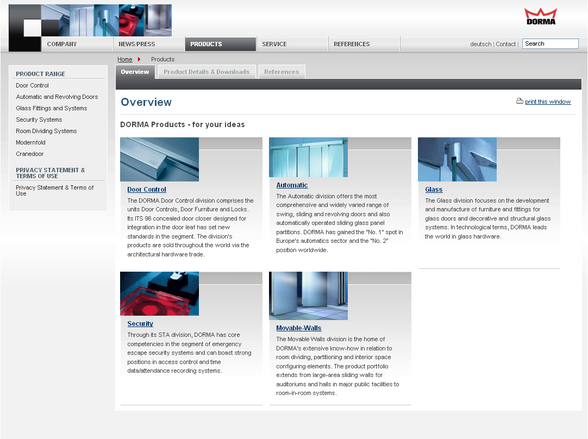Click the red Security thumbnail image
This screenshot has height=439, width=588.
(159, 294)
